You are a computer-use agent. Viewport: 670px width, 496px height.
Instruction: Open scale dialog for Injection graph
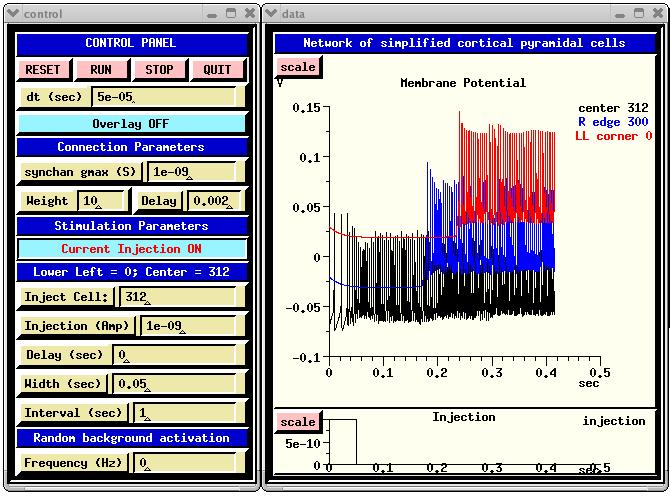point(298,422)
